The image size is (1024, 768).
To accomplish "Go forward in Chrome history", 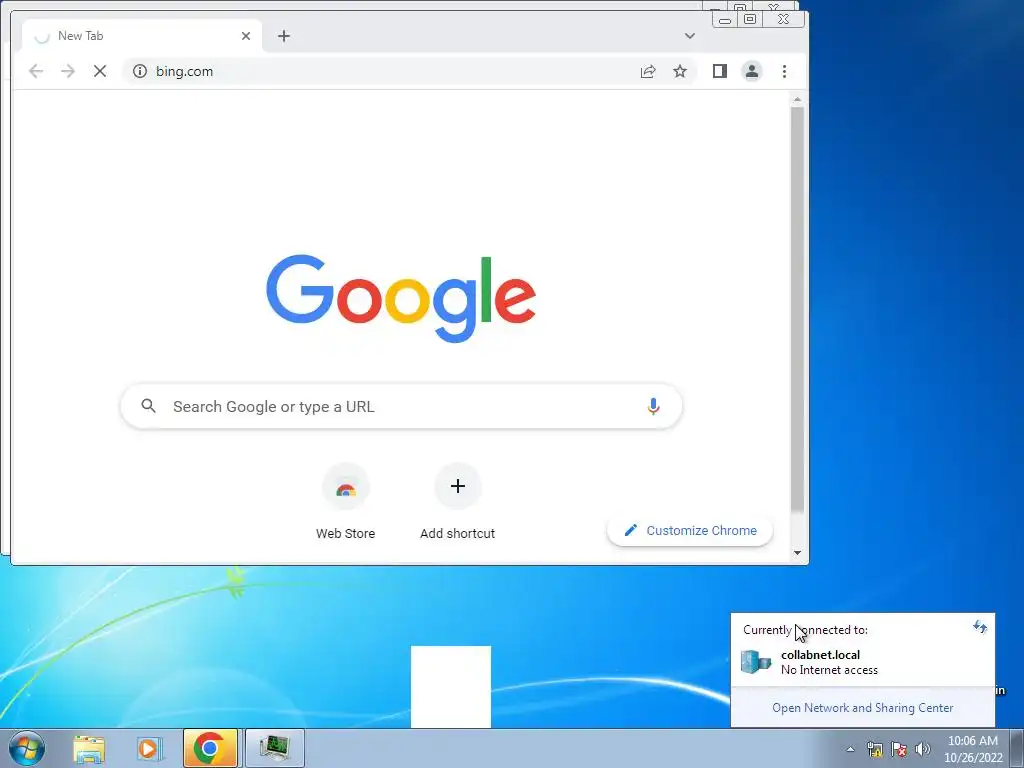I will coord(68,71).
